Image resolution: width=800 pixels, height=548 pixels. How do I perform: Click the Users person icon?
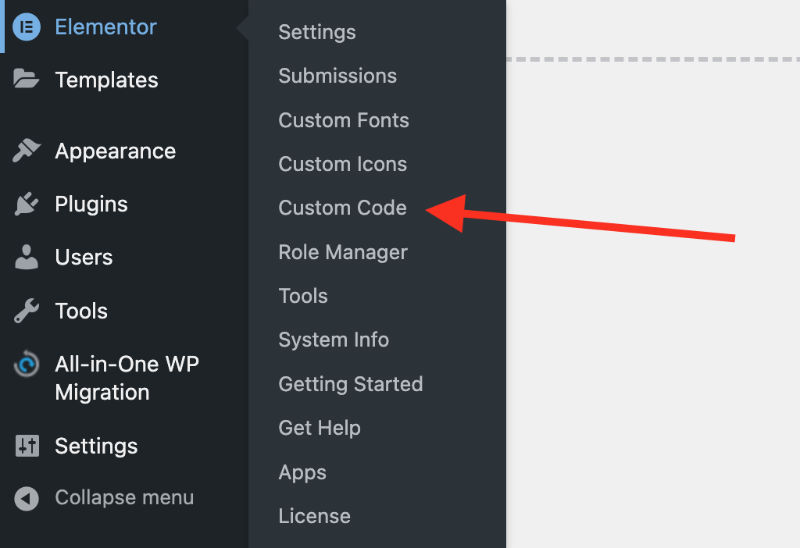pyautogui.click(x=26, y=257)
